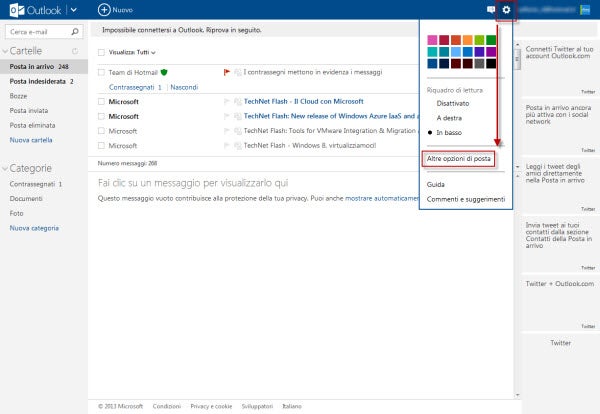Viewport: 600px width, 414px height.
Task: Click Nuova cartella link
Action: 31,140
